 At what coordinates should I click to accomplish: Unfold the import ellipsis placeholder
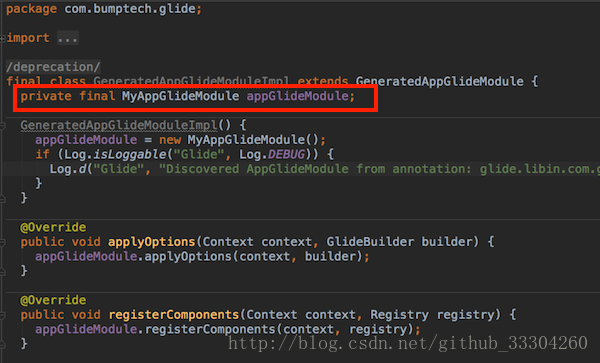click(x=68, y=38)
